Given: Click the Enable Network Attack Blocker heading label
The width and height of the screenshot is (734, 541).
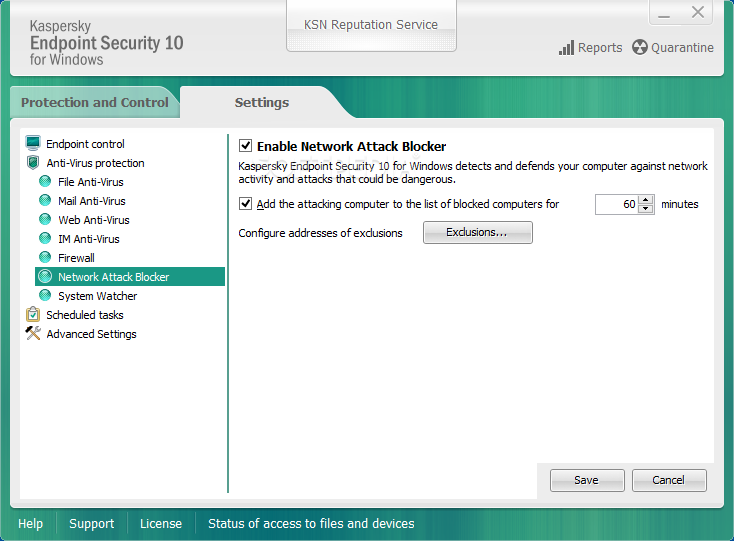Looking at the screenshot, I should [352, 146].
